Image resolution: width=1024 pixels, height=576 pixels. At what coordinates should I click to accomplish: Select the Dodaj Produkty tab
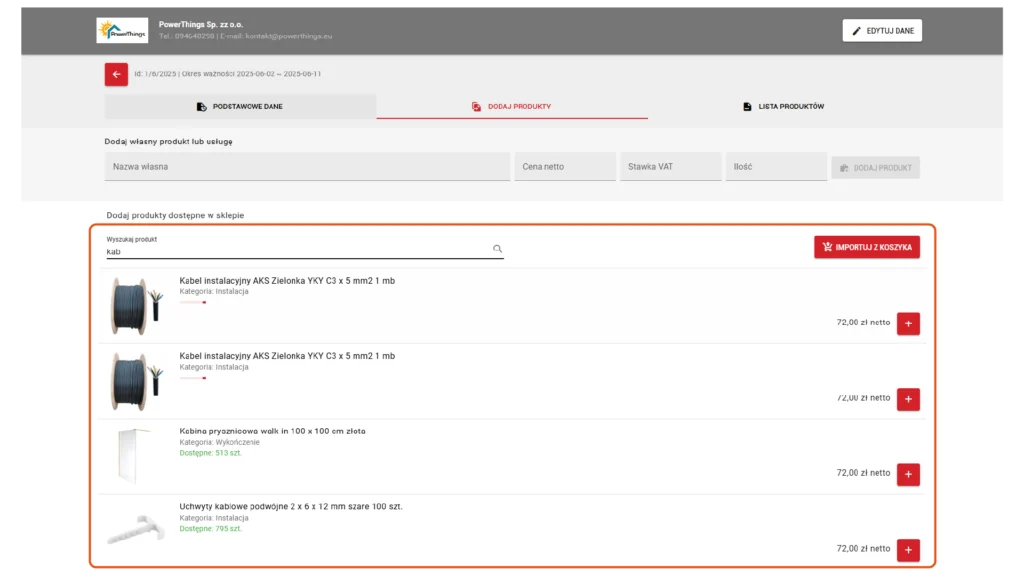pyautogui.click(x=512, y=106)
